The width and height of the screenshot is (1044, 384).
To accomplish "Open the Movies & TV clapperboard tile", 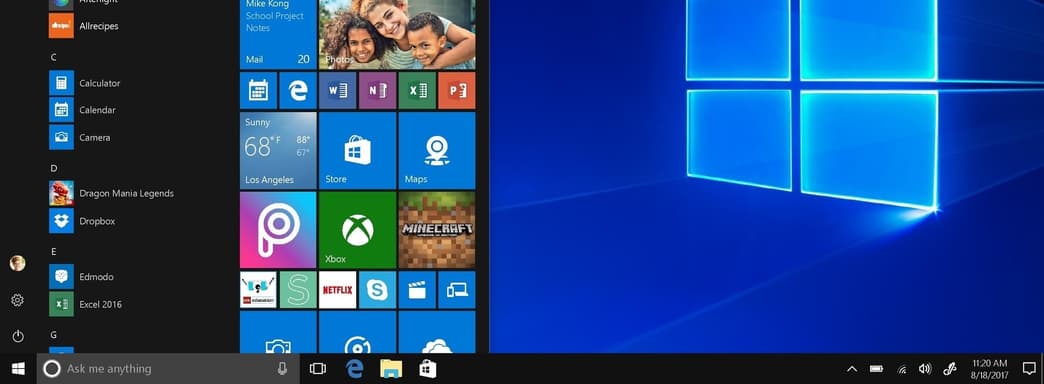I will pyautogui.click(x=417, y=289).
